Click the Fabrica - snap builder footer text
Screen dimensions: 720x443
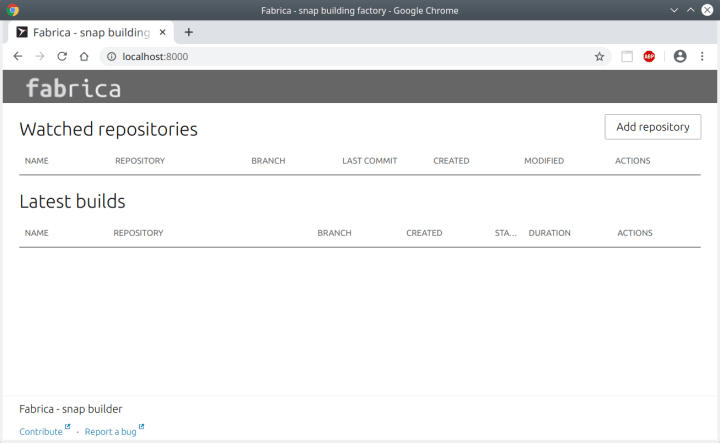(71, 409)
